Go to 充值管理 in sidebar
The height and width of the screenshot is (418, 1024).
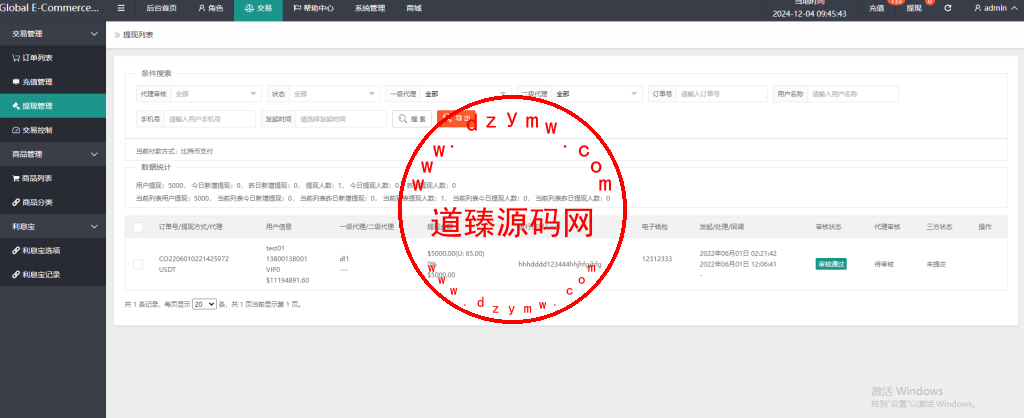click(53, 82)
